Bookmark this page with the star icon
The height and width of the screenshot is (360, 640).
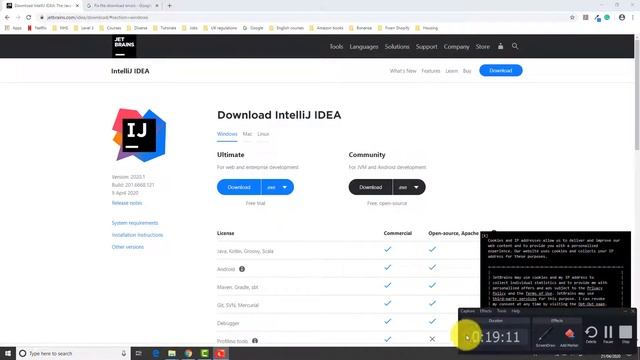[x=572, y=18]
